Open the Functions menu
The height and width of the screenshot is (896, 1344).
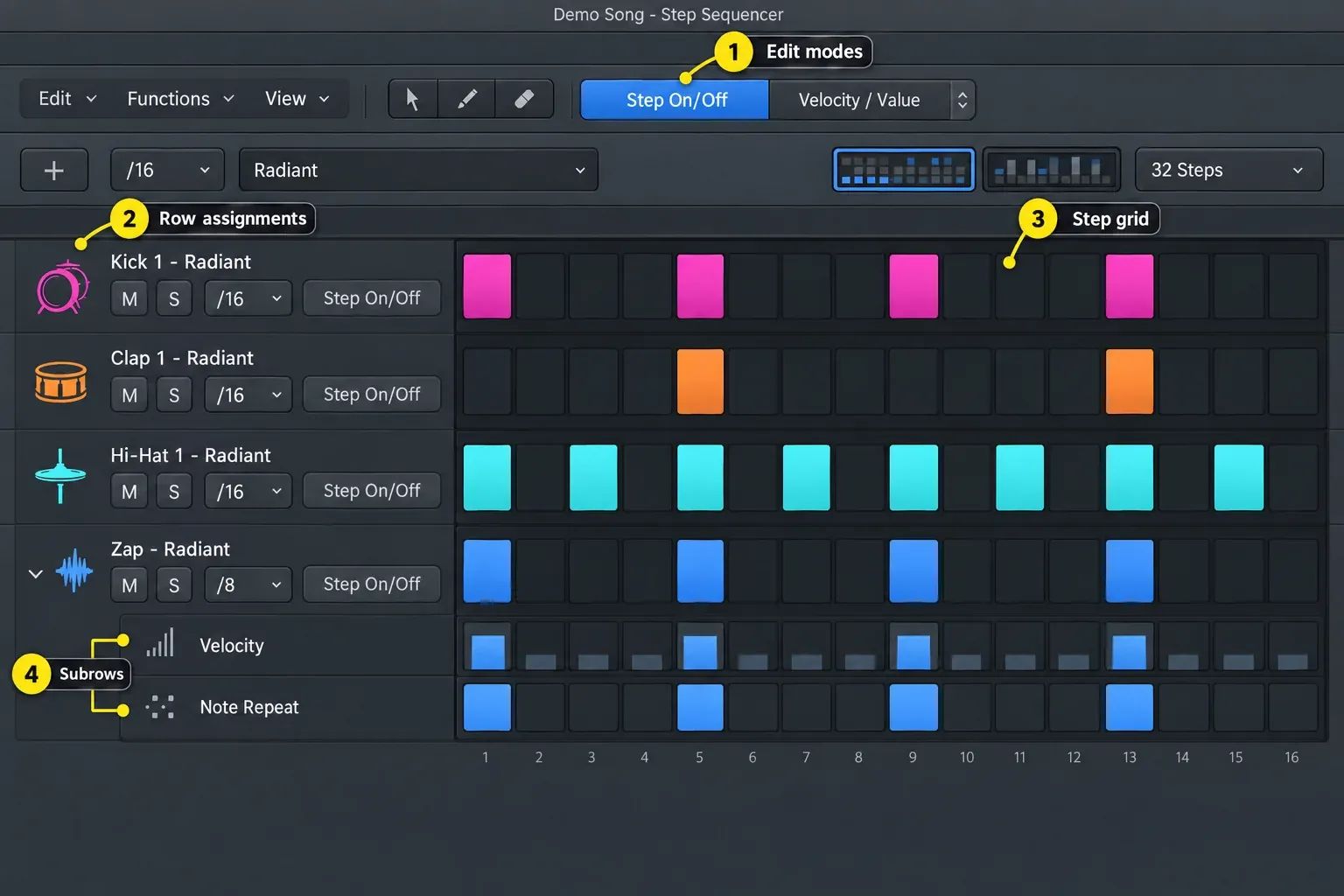(x=180, y=99)
